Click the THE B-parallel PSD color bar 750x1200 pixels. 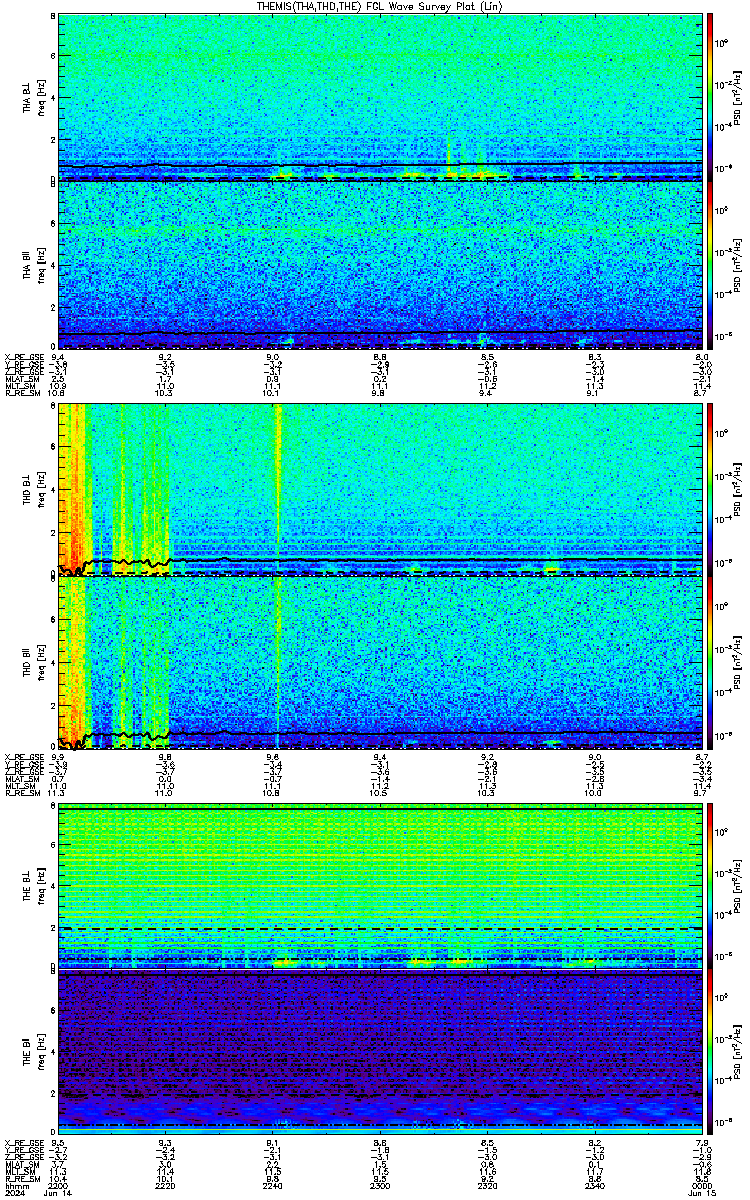711,1053
